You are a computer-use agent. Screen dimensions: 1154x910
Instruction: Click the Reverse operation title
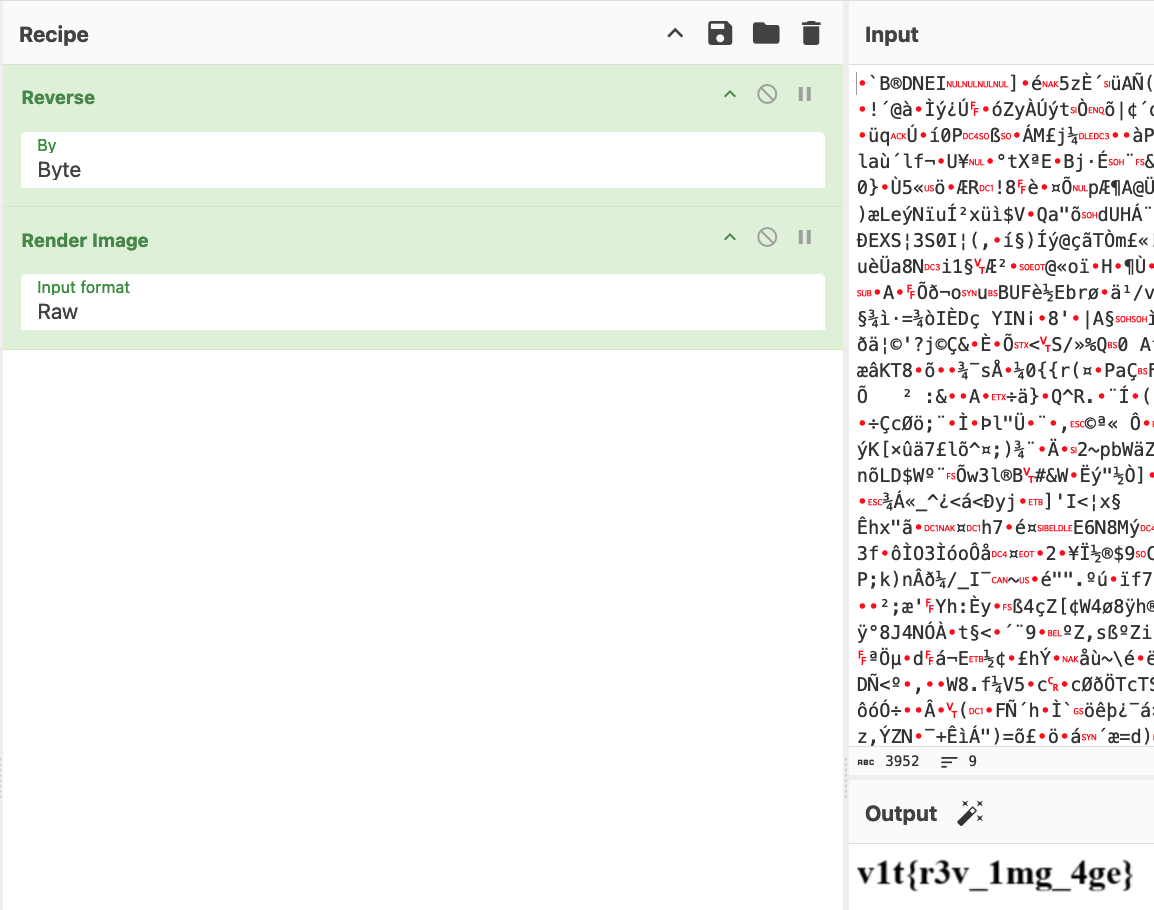point(58,98)
